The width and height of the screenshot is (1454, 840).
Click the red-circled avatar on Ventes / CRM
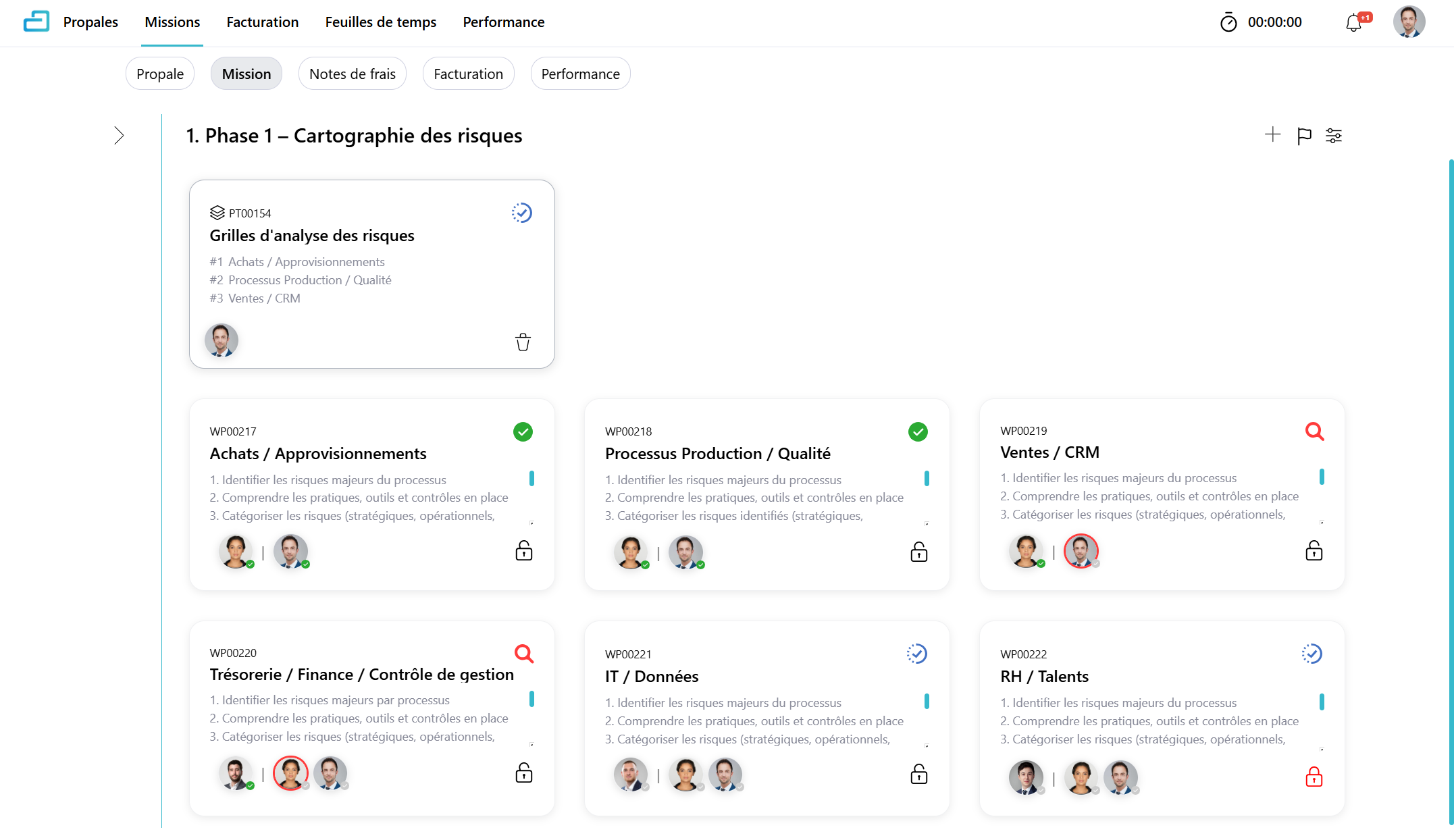coord(1081,551)
